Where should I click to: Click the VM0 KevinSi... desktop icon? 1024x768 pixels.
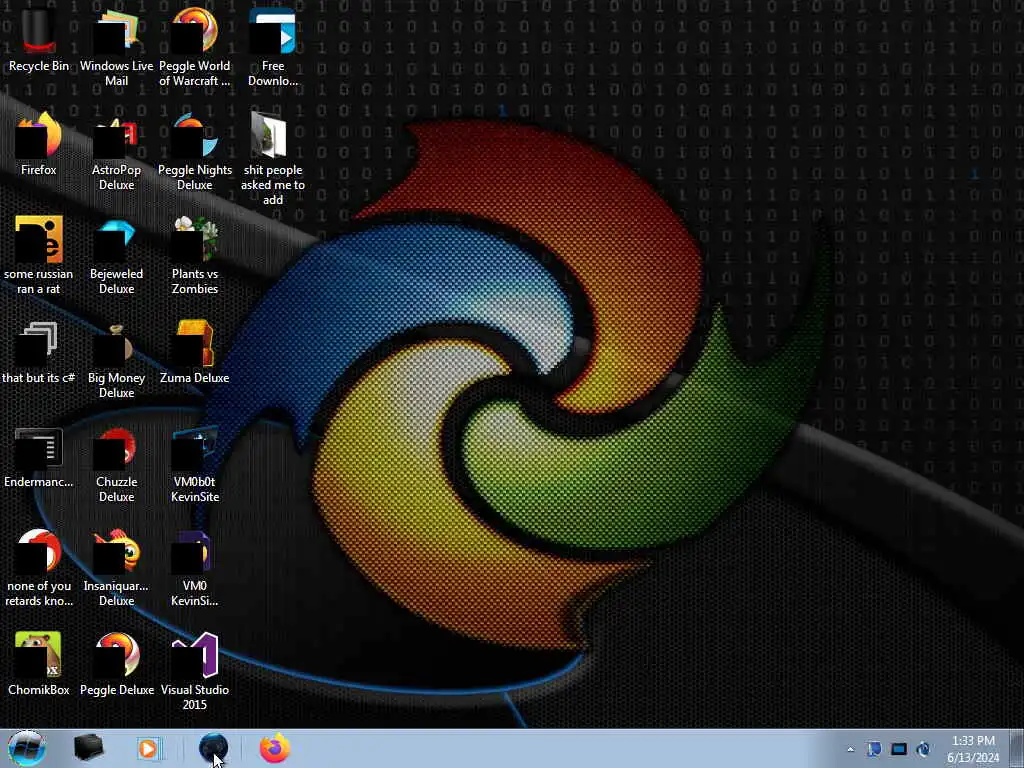[195, 568]
